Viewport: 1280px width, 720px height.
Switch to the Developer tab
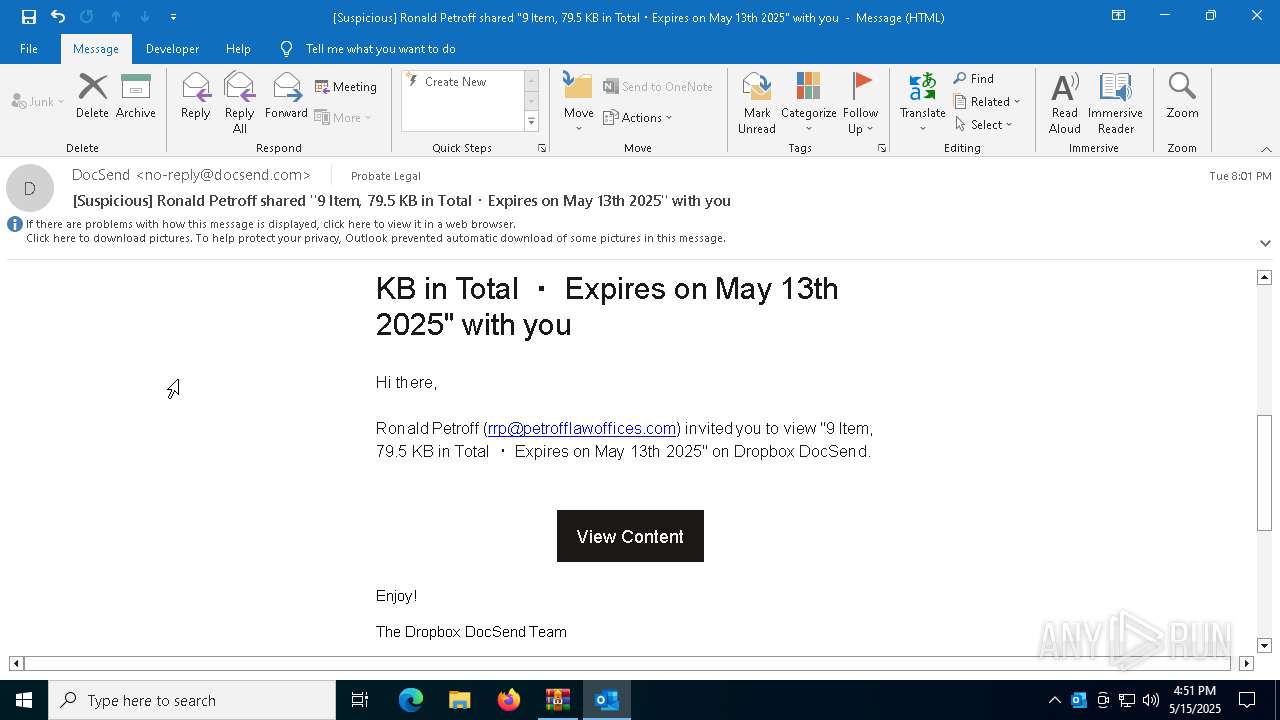point(172,49)
